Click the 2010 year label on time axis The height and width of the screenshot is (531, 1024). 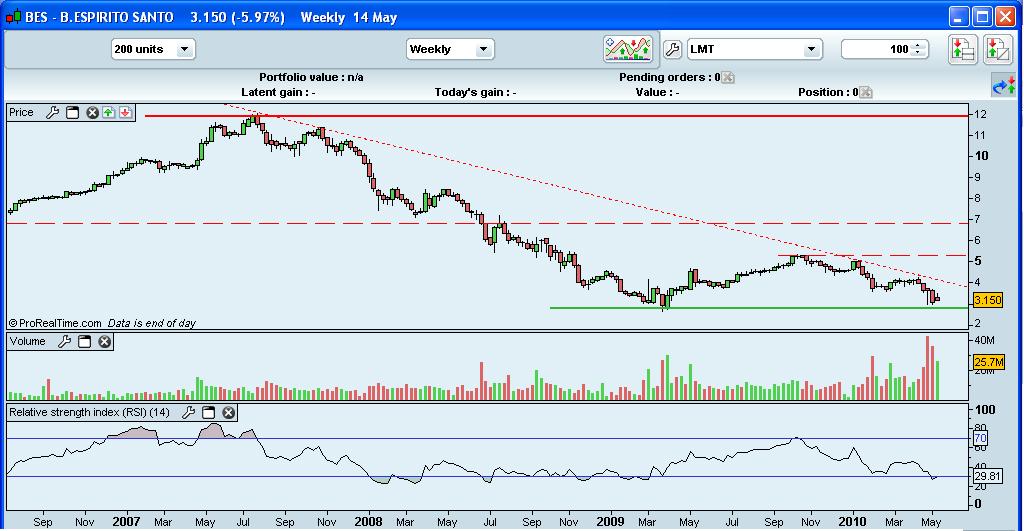(x=852, y=521)
